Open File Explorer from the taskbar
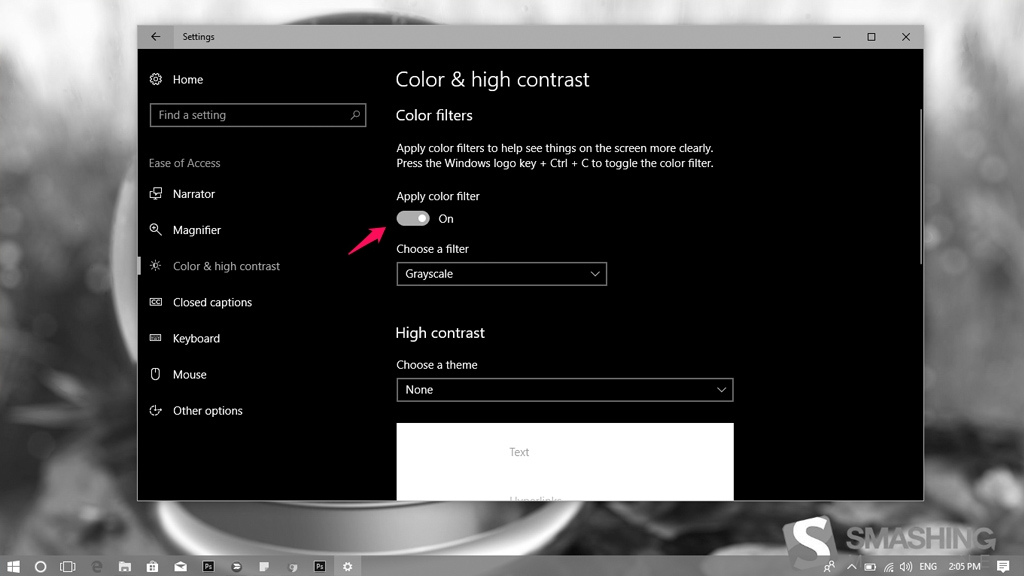 (x=125, y=566)
